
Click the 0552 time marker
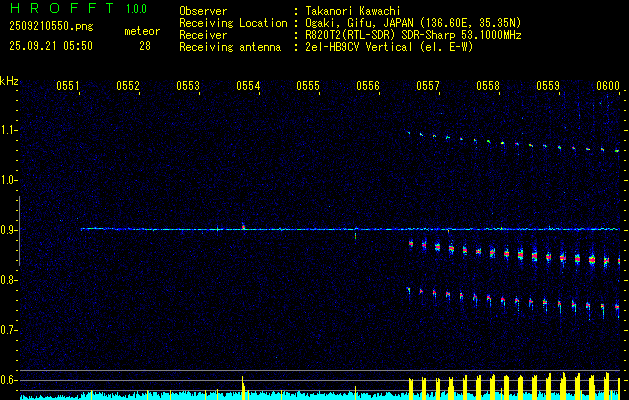click(128, 87)
